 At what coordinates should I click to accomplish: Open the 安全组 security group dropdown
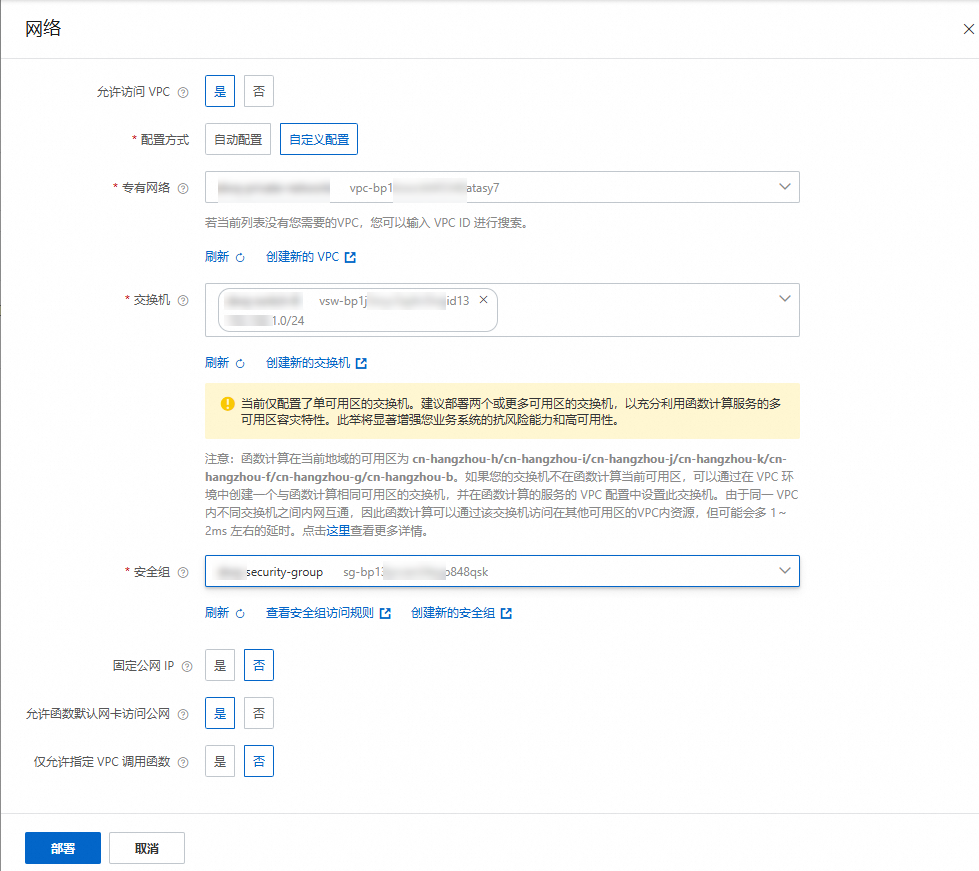coord(502,571)
